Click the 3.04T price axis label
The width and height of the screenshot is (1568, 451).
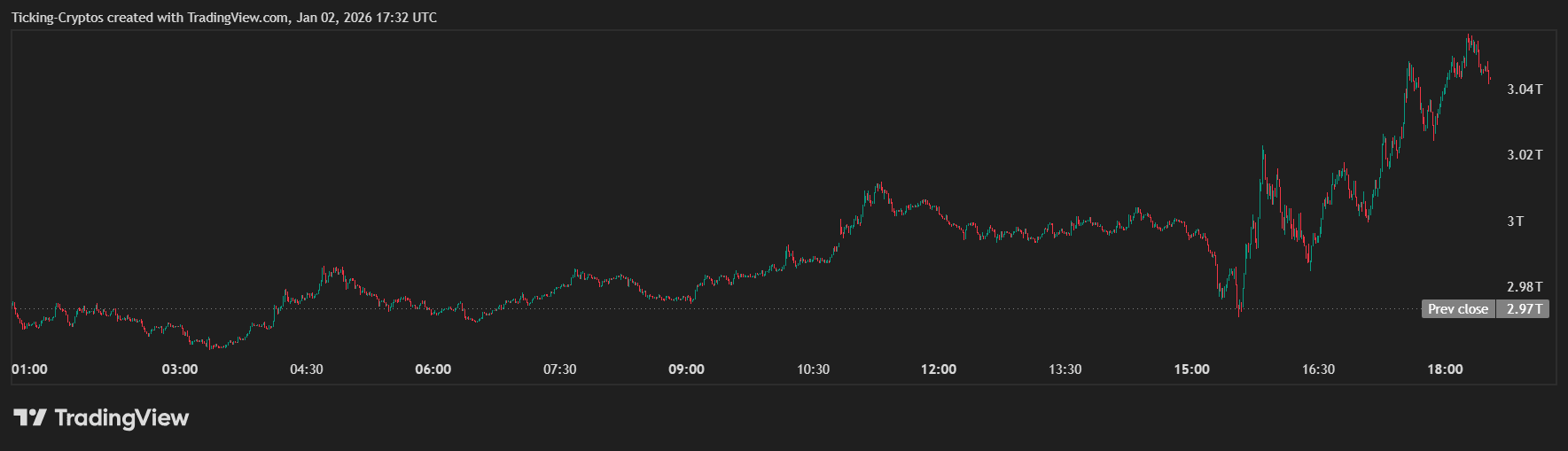pyautogui.click(x=1525, y=89)
